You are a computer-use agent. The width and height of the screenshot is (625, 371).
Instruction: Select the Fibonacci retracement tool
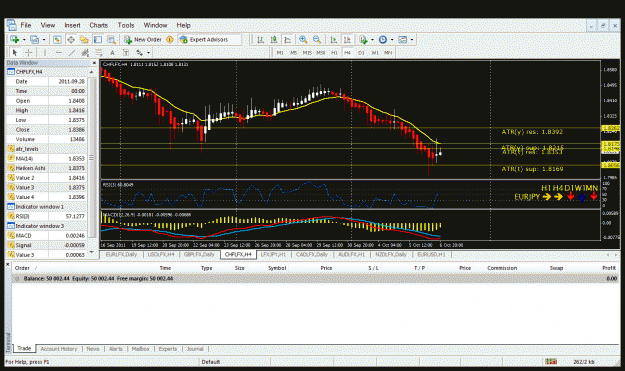coord(98,52)
